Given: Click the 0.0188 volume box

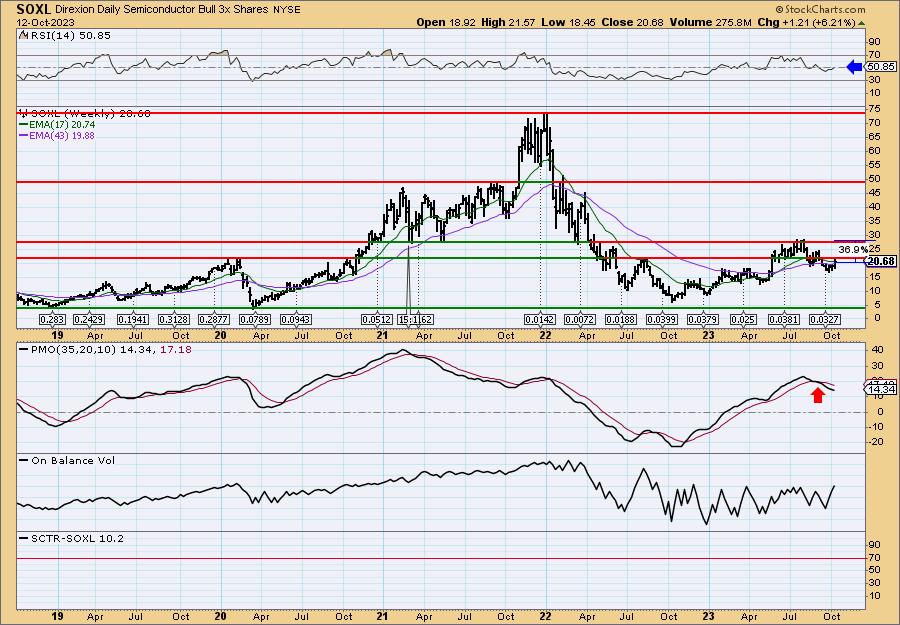Looking at the screenshot, I should tap(621, 320).
